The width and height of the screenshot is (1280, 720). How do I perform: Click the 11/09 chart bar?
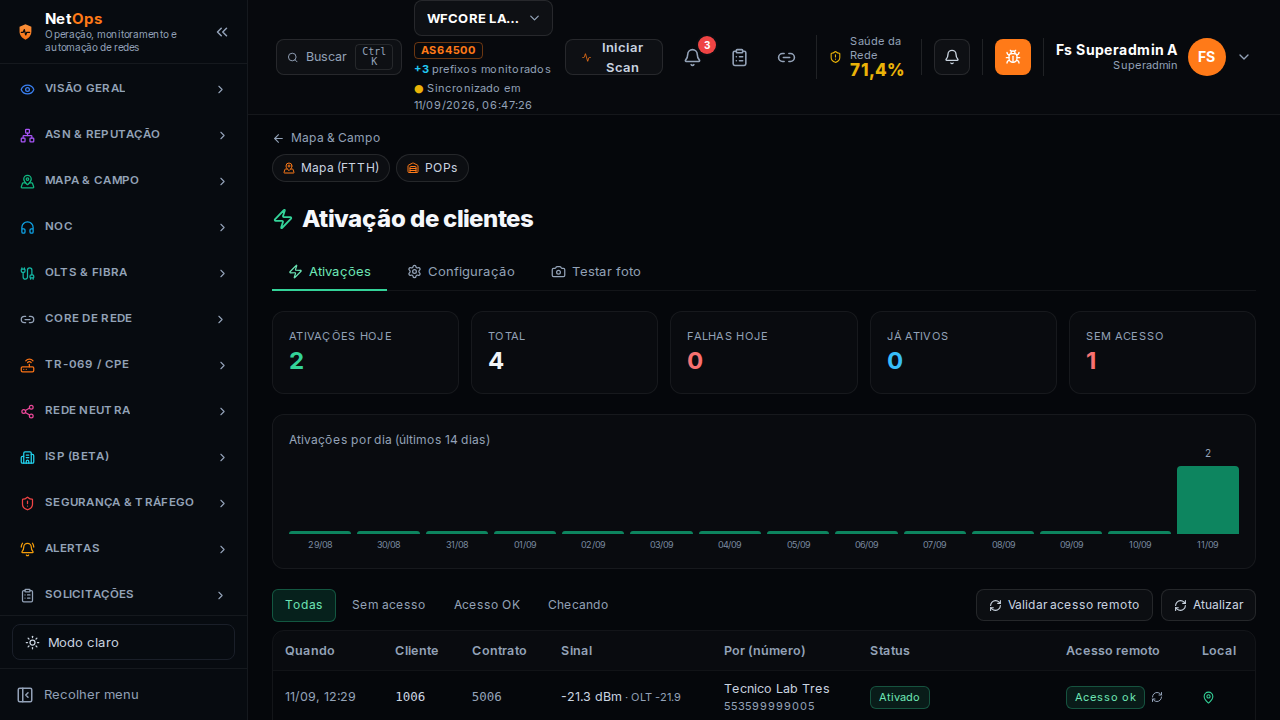(1208, 500)
